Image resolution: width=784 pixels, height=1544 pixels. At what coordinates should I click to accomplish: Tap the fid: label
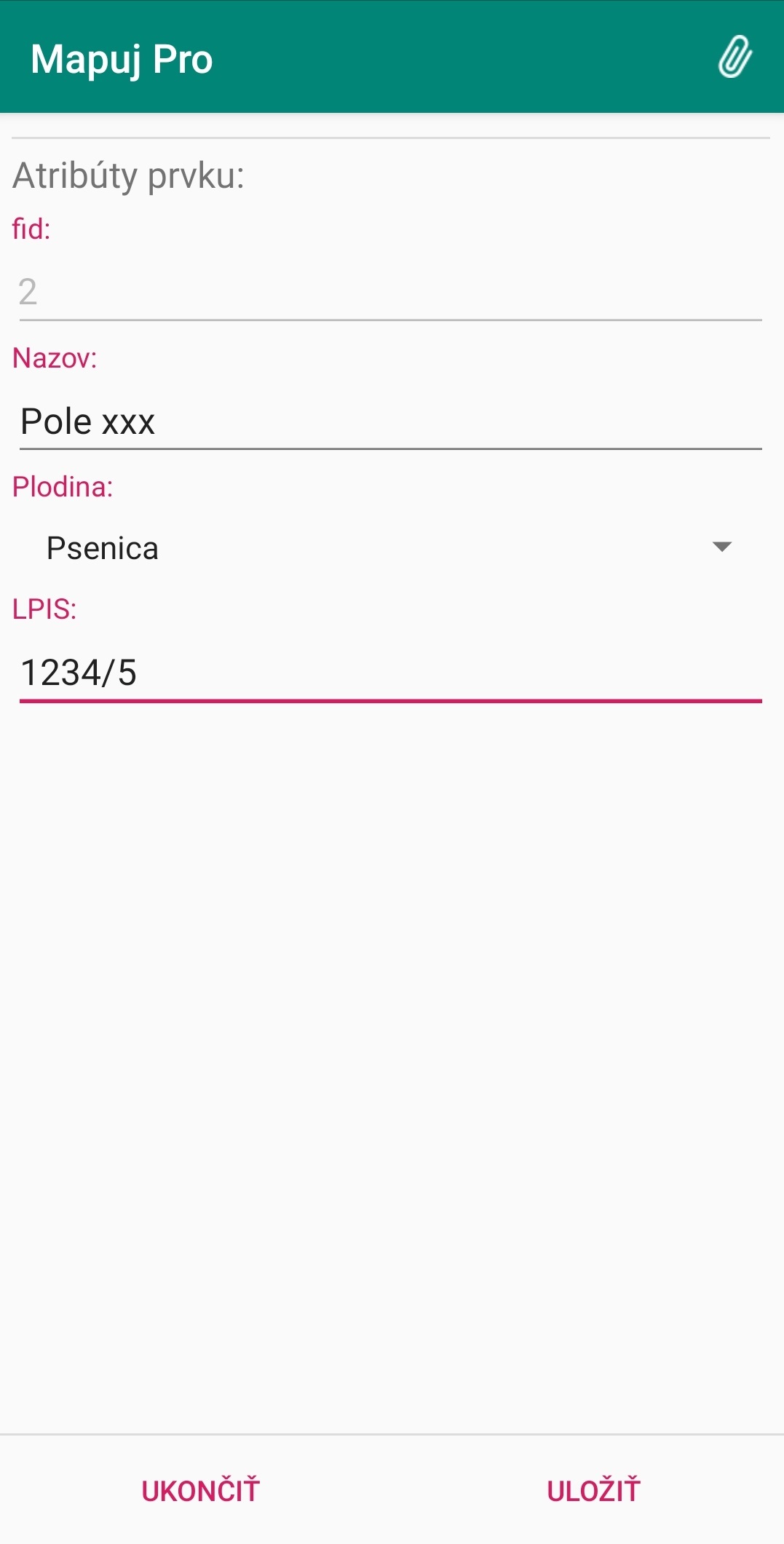tap(31, 229)
